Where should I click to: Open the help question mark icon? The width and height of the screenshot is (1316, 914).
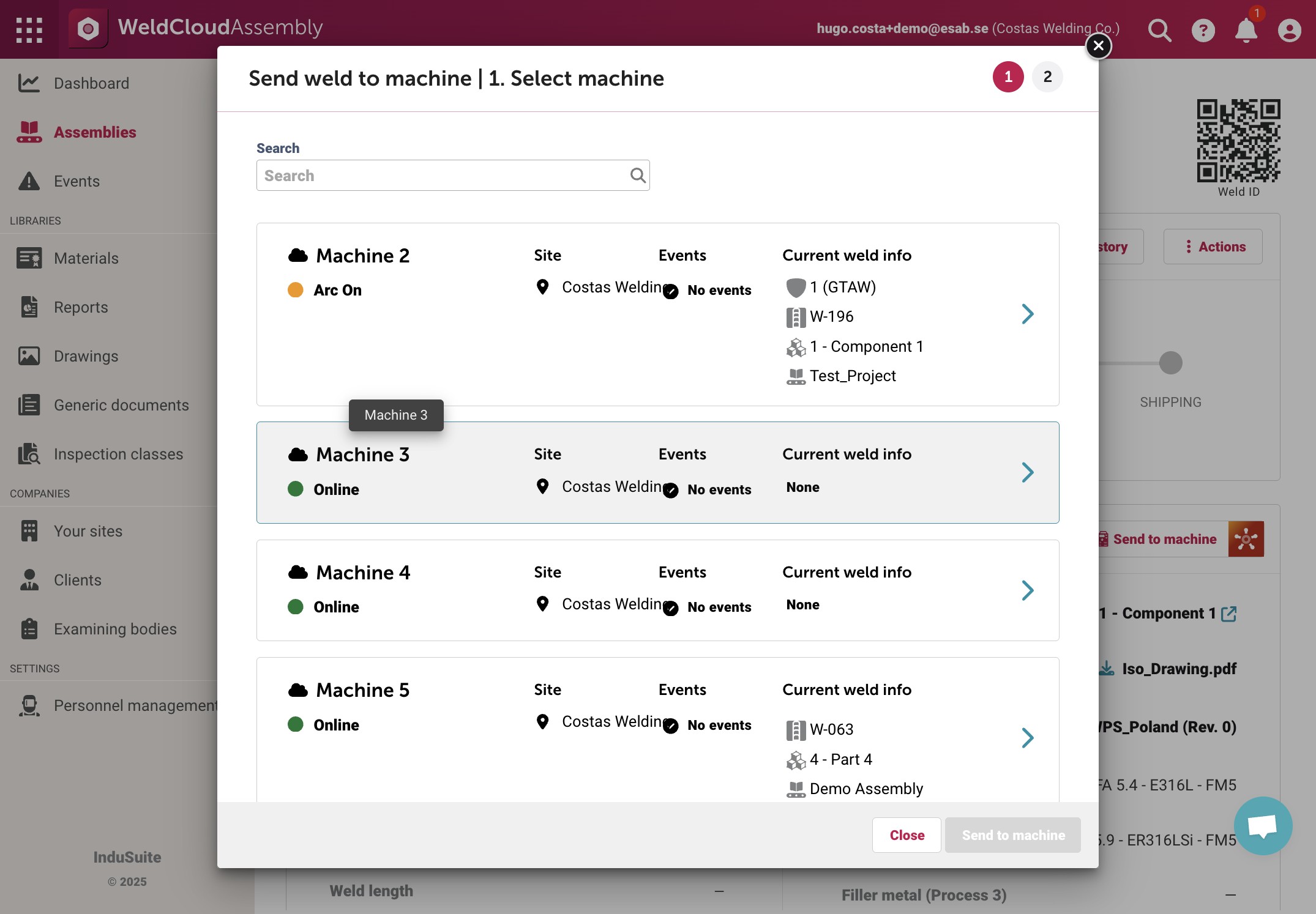point(1203,30)
